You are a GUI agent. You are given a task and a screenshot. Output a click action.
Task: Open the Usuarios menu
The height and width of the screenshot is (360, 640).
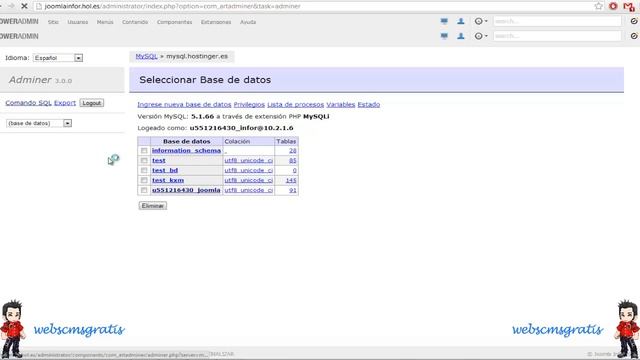tap(78, 22)
